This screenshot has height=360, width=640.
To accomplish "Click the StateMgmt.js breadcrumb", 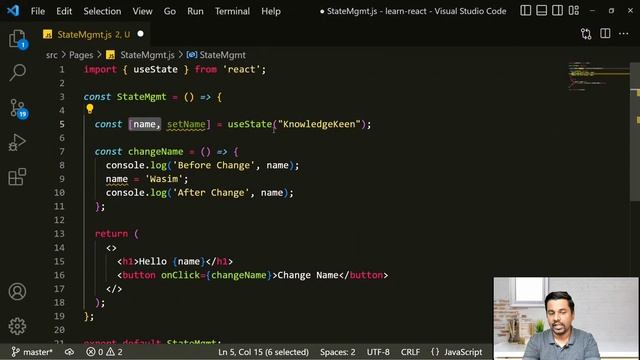I will (x=140, y=55).
